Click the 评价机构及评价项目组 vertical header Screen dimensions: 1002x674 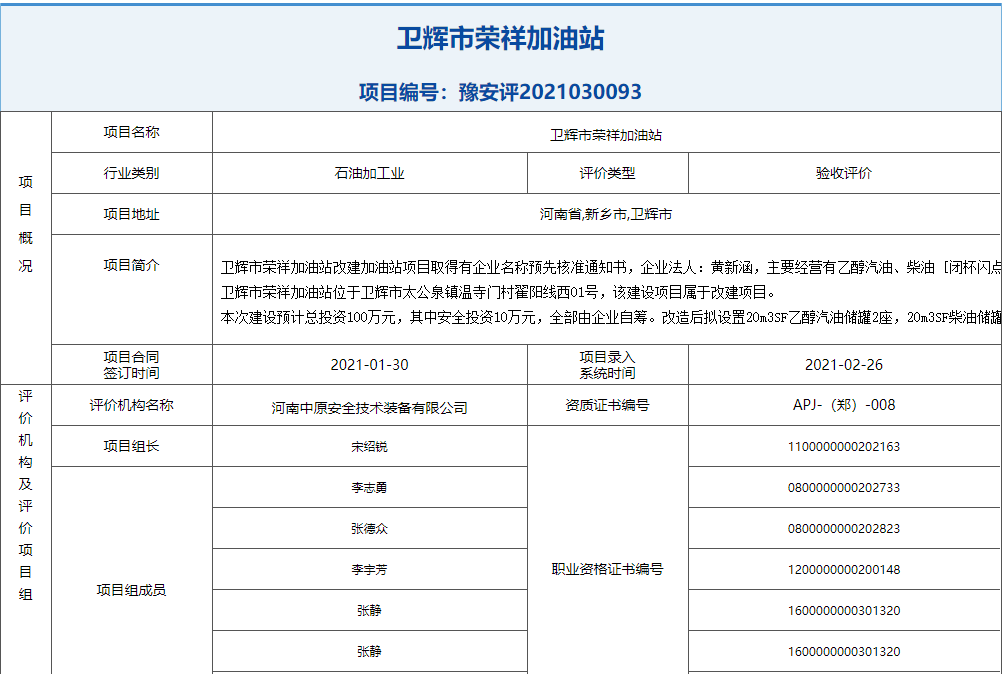click(x=26, y=495)
